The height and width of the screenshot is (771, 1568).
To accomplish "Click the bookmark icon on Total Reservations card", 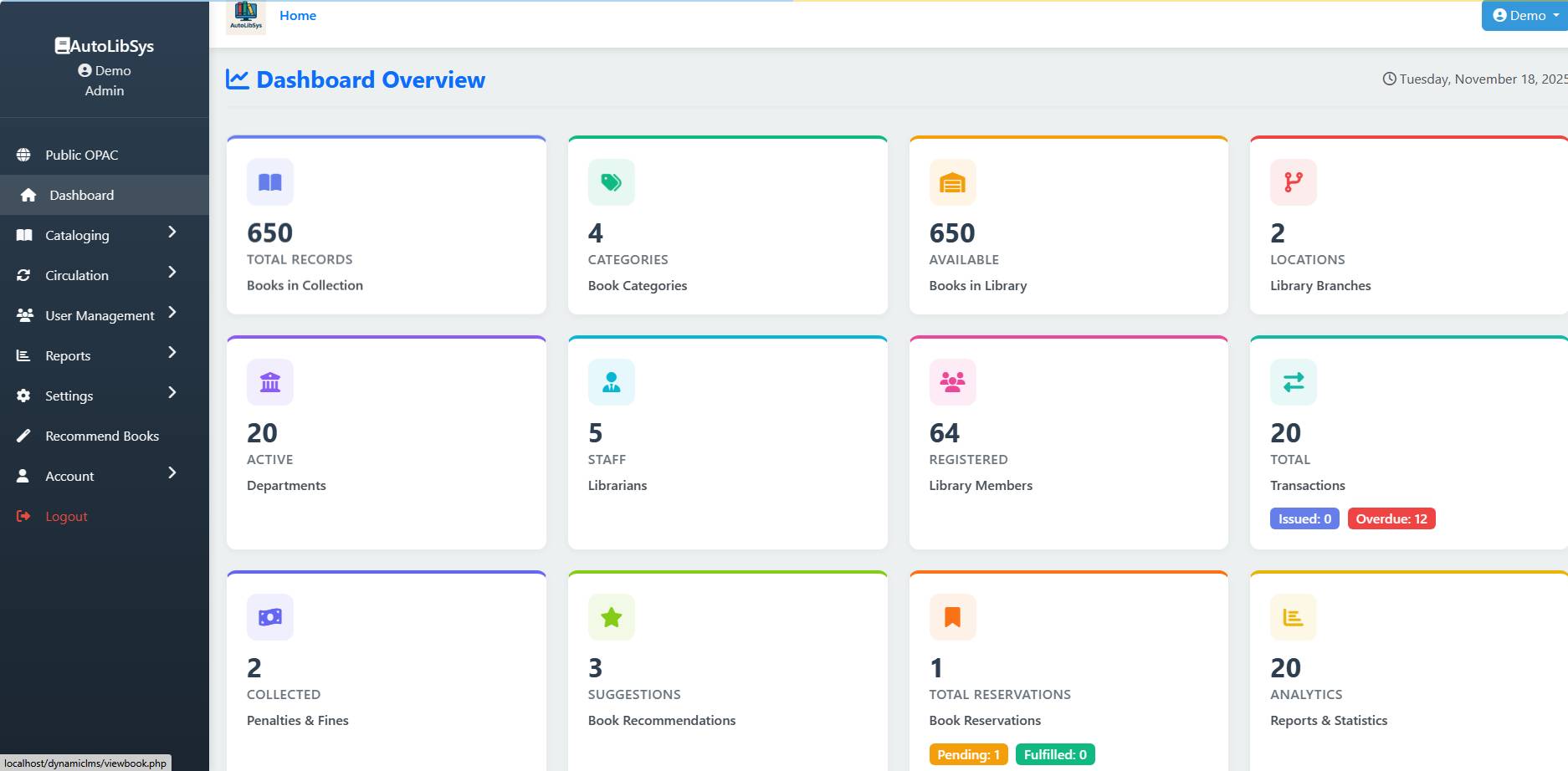I will [952, 617].
